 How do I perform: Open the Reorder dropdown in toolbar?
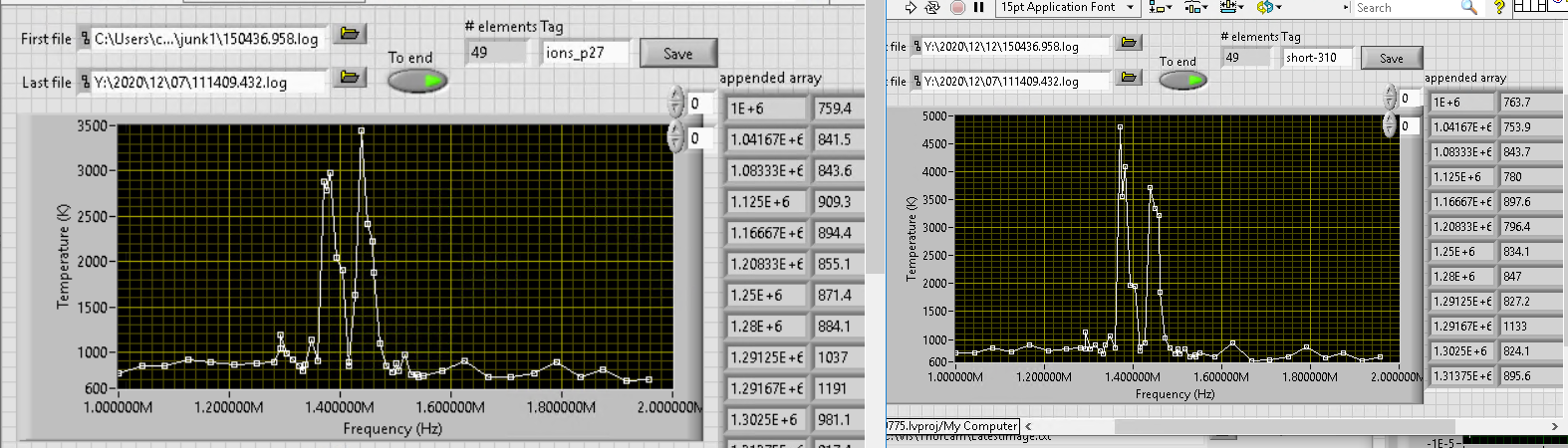coord(1267,7)
